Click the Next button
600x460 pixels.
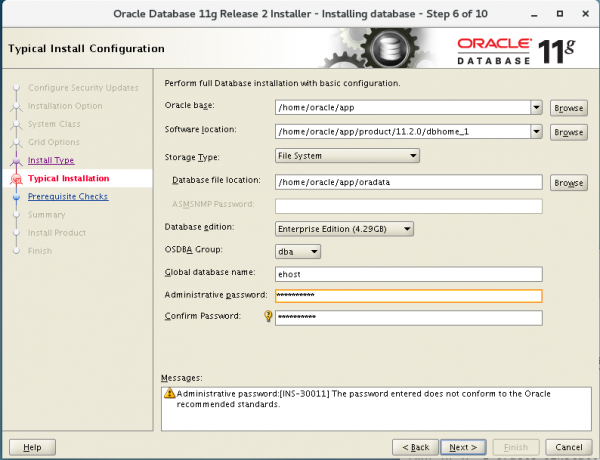click(x=465, y=446)
